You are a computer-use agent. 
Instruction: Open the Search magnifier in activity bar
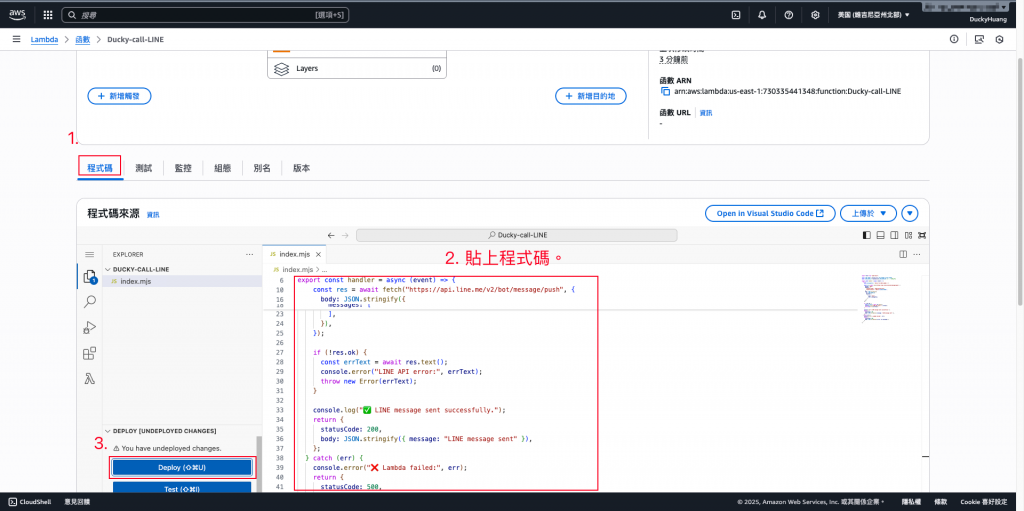(89, 301)
